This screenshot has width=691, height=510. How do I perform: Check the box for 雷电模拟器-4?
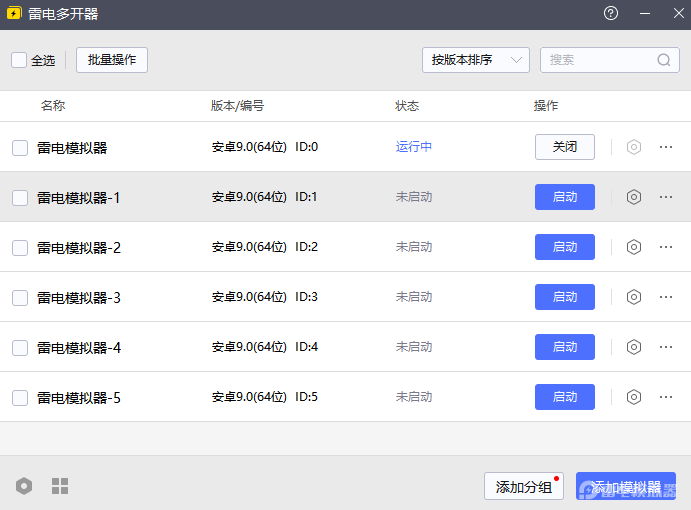(x=20, y=348)
